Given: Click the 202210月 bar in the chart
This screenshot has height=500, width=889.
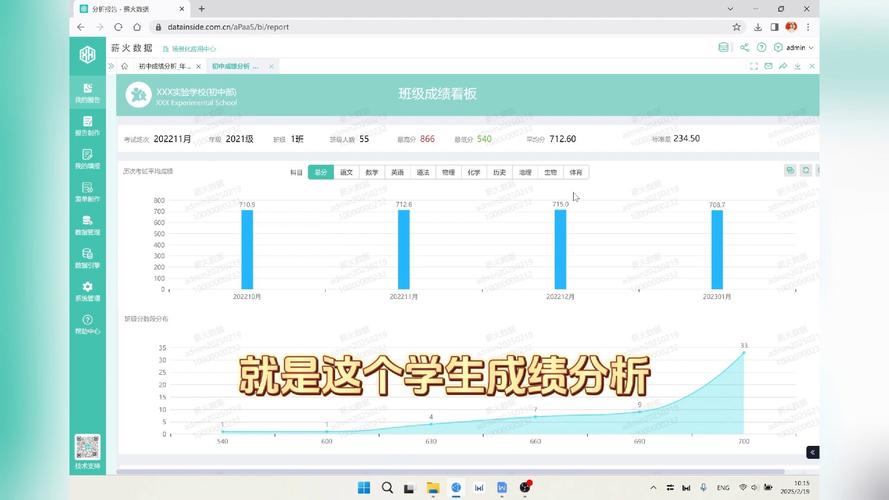Looking at the screenshot, I should (x=247, y=249).
